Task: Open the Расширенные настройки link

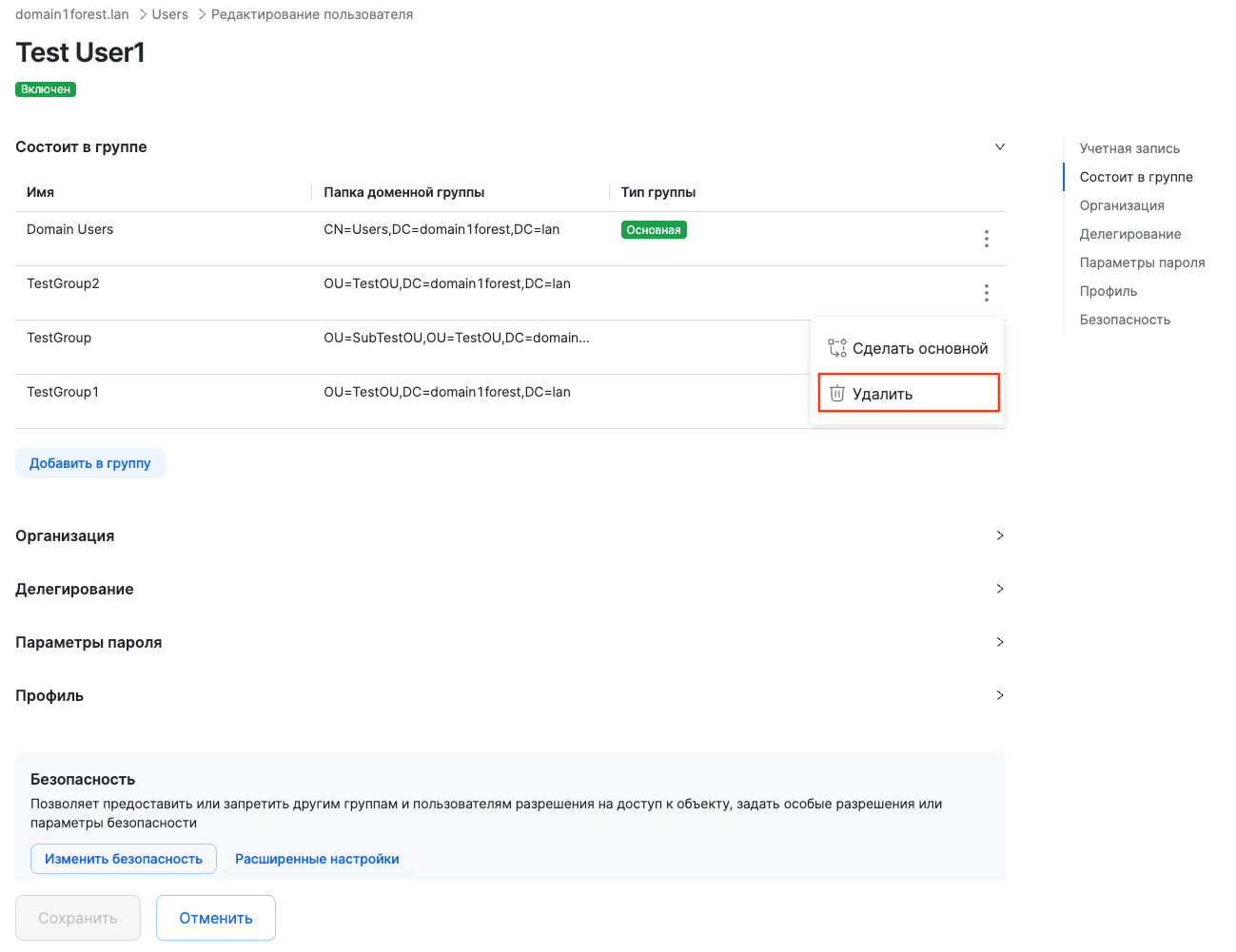Action: (317, 859)
